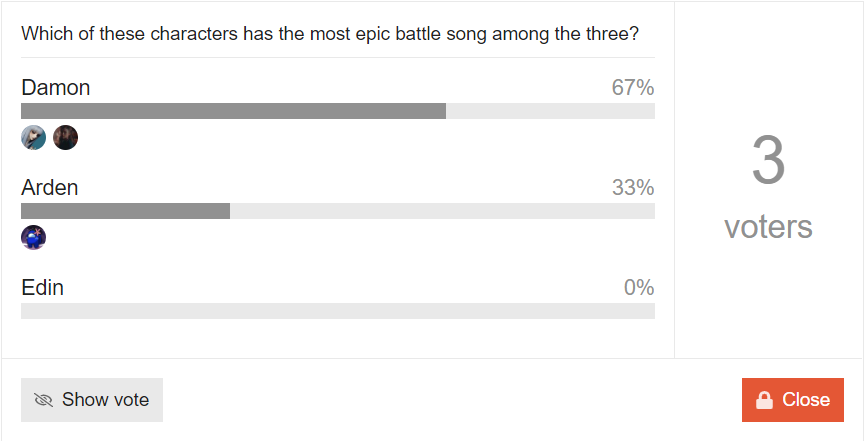Click the 0% result for Edin

[x=638, y=288]
